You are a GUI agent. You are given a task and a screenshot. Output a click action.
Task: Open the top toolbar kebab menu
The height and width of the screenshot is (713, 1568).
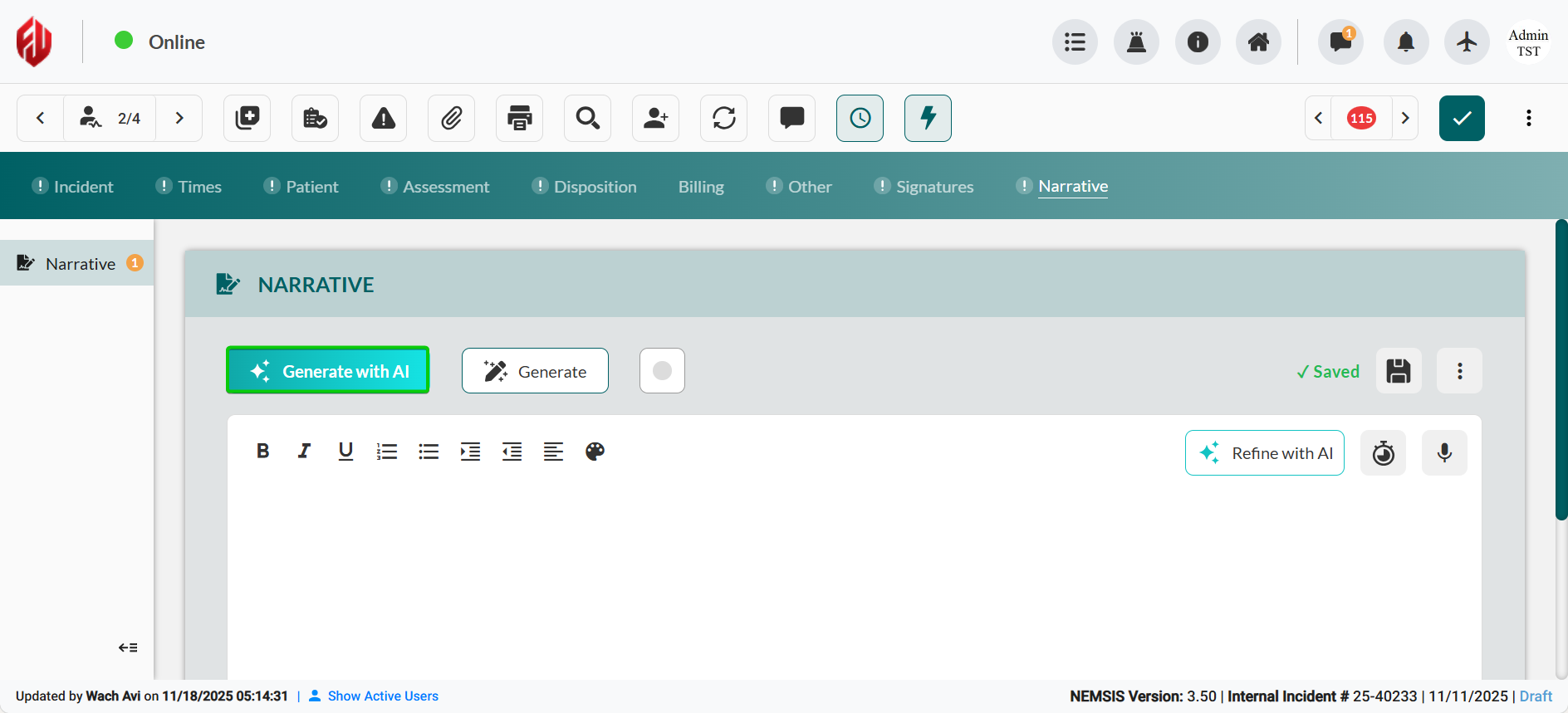(x=1528, y=118)
